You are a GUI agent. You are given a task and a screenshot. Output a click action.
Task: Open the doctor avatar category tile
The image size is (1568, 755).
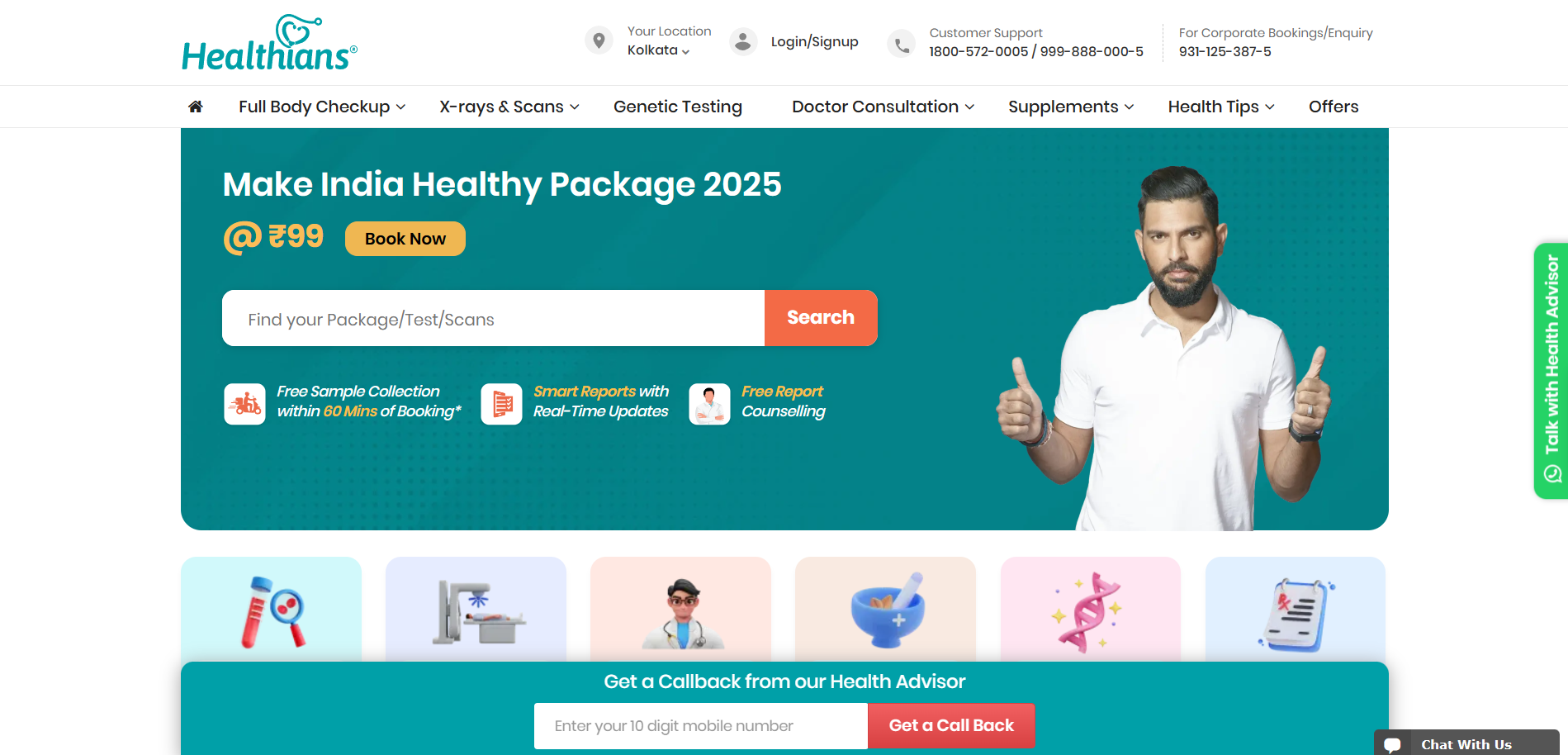pyautogui.click(x=681, y=610)
